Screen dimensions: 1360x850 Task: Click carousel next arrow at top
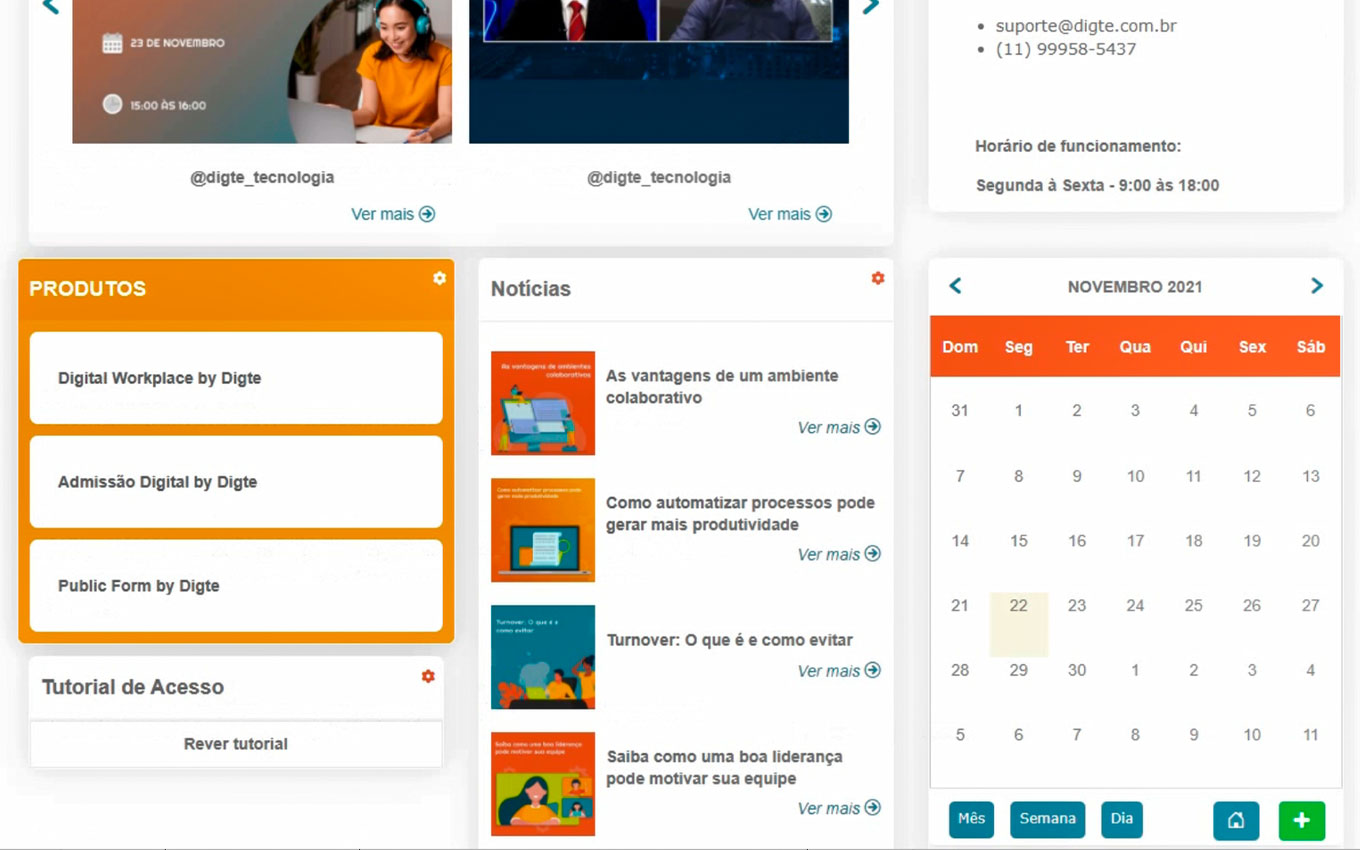coord(871,7)
